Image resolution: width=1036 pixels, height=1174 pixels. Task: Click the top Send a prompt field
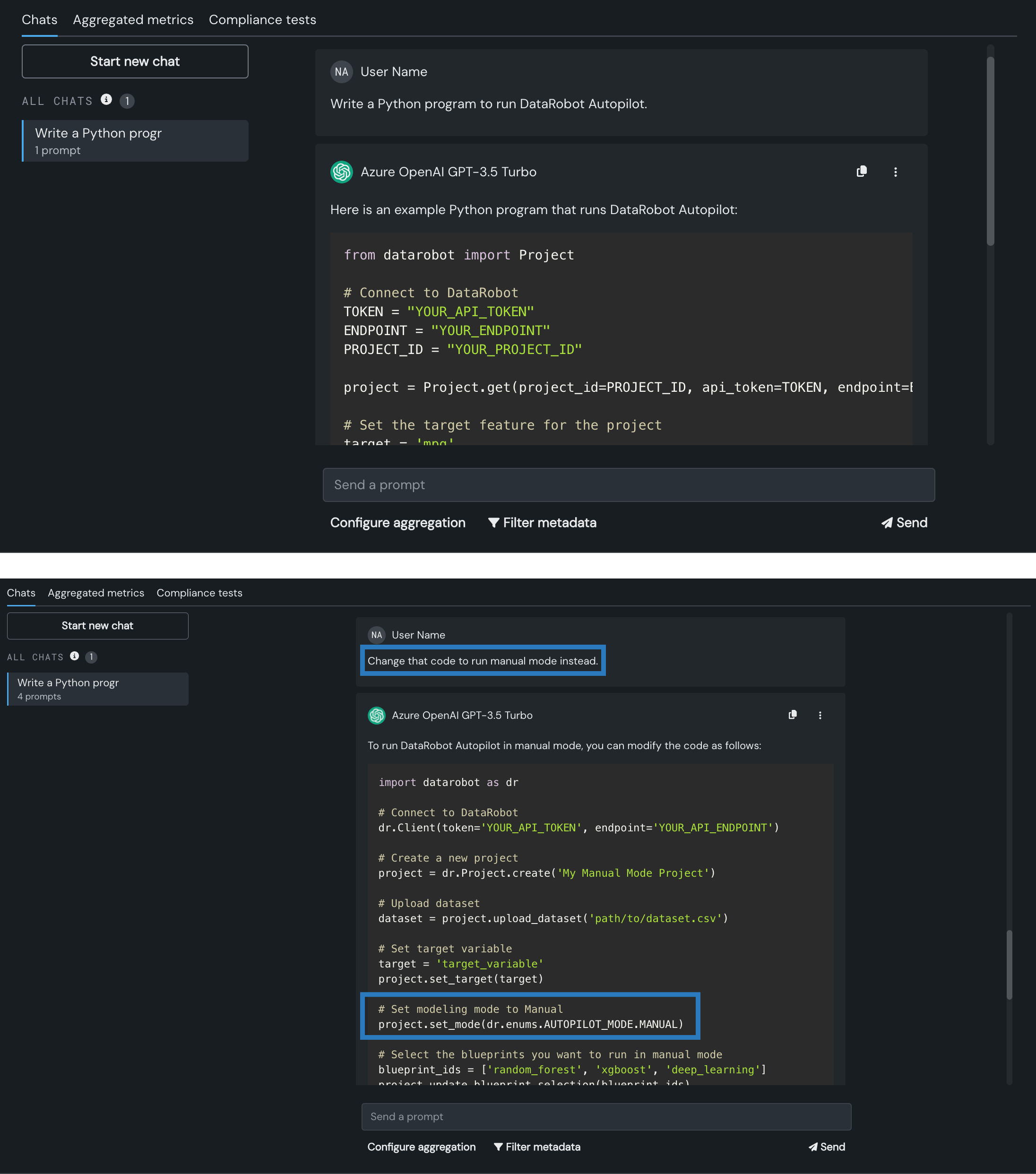pyautogui.click(x=628, y=485)
